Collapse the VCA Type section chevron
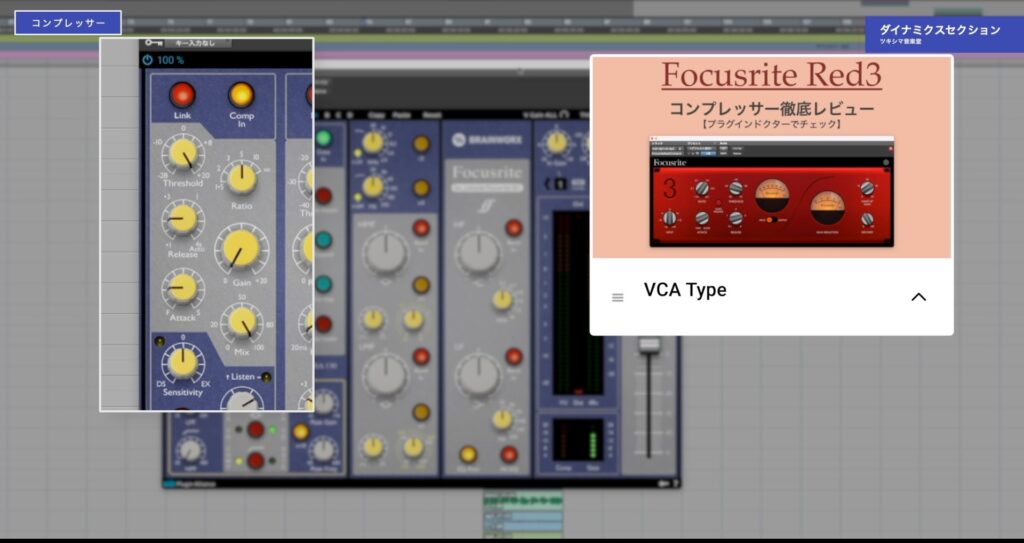The image size is (1024, 543). [918, 297]
